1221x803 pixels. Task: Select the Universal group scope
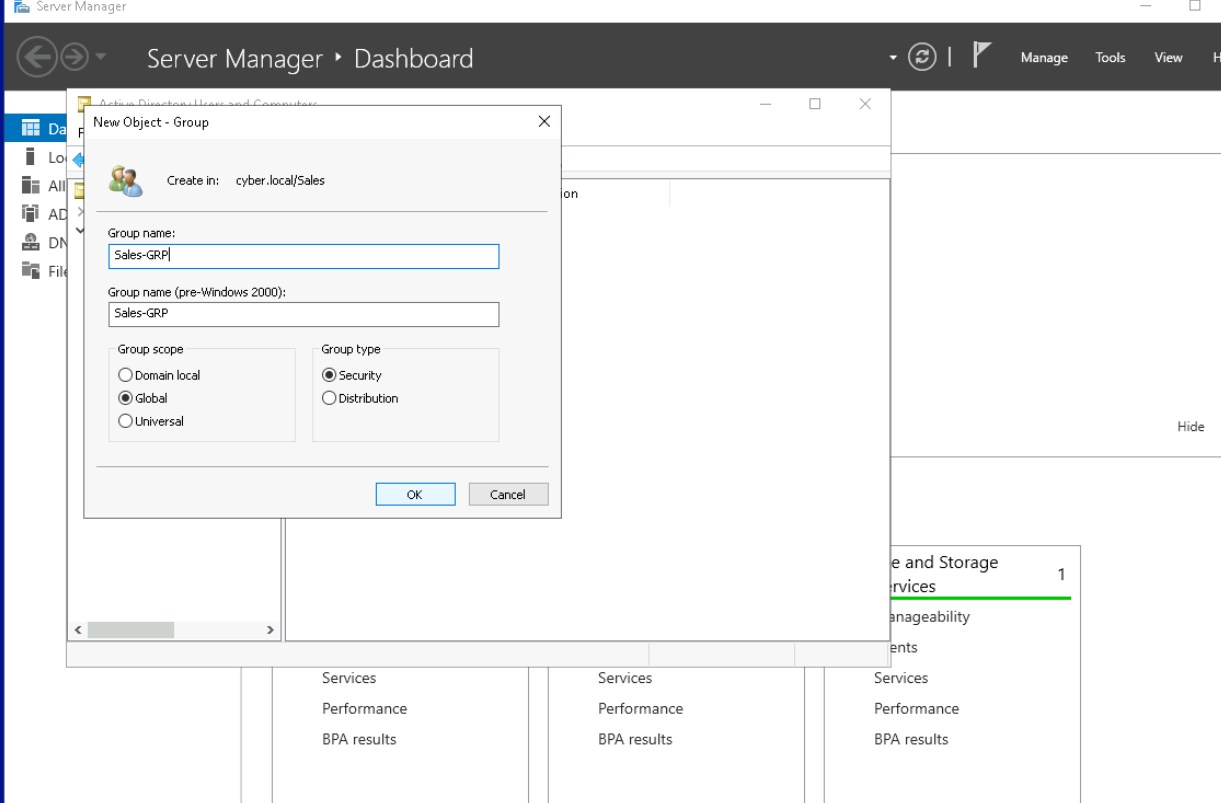(151, 421)
